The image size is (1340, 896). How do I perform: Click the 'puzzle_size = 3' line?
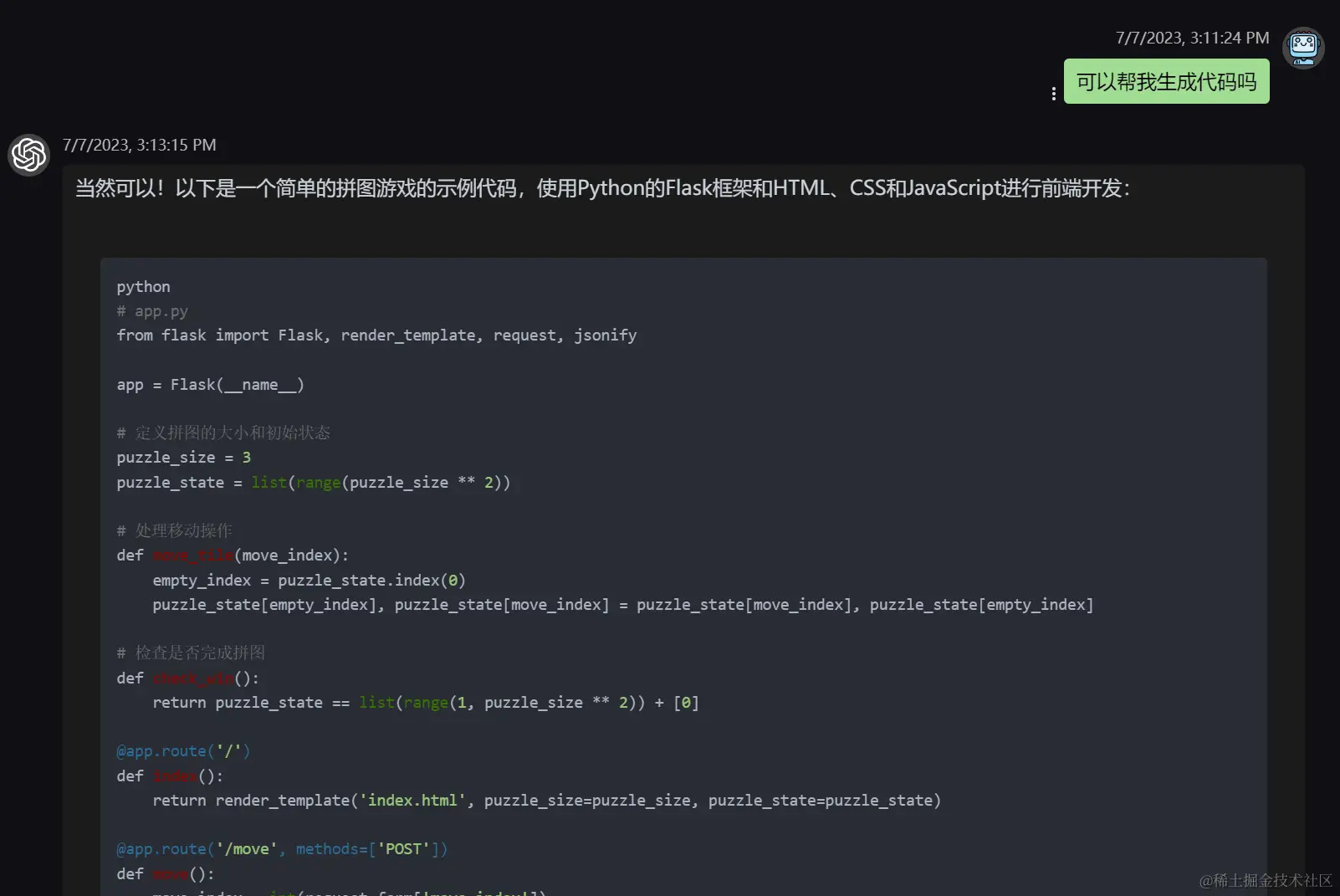point(184,458)
